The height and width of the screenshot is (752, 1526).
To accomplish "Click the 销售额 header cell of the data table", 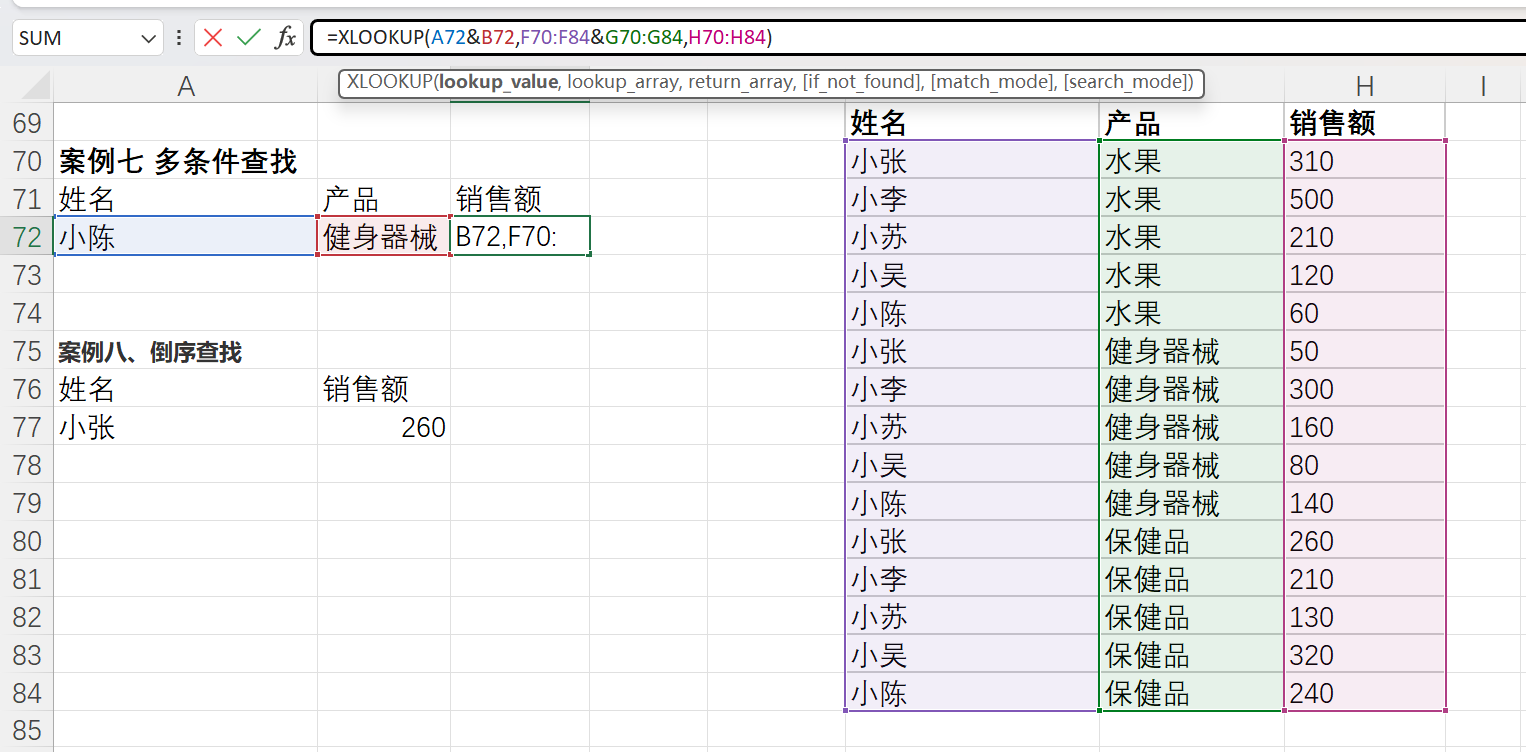I will tap(1364, 122).
